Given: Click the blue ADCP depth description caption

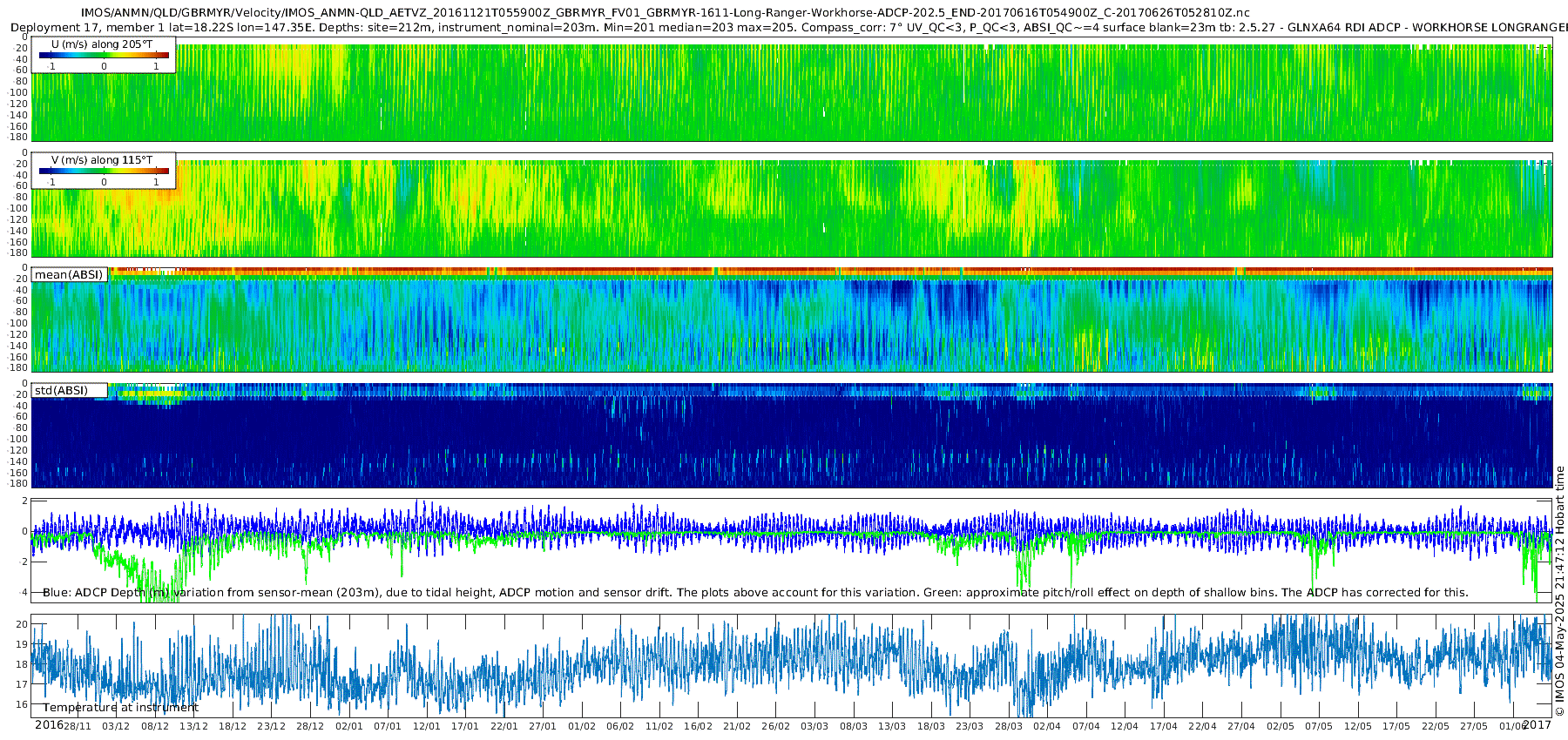Looking at the screenshot, I should (755, 592).
